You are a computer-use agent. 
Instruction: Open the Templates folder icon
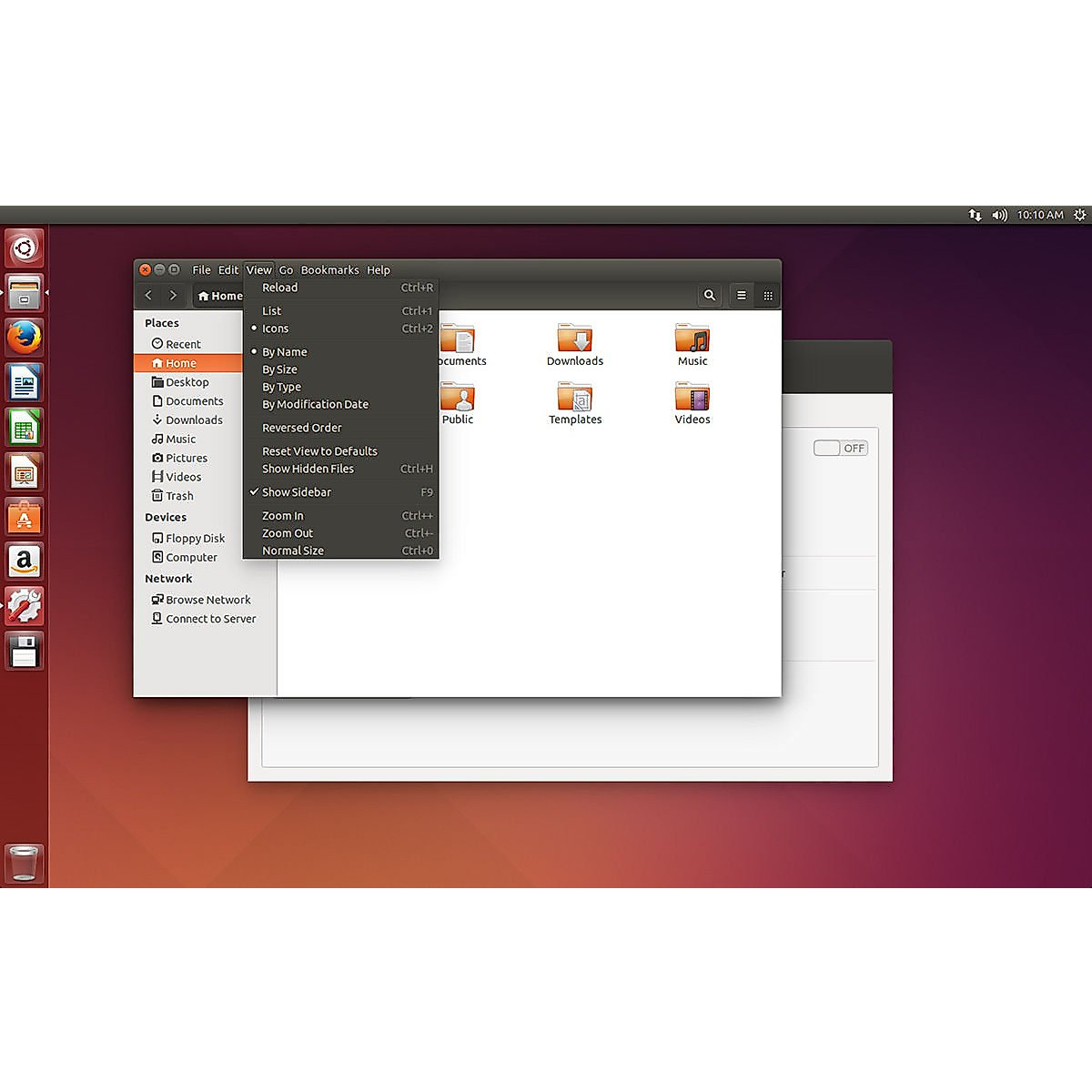[x=574, y=399]
